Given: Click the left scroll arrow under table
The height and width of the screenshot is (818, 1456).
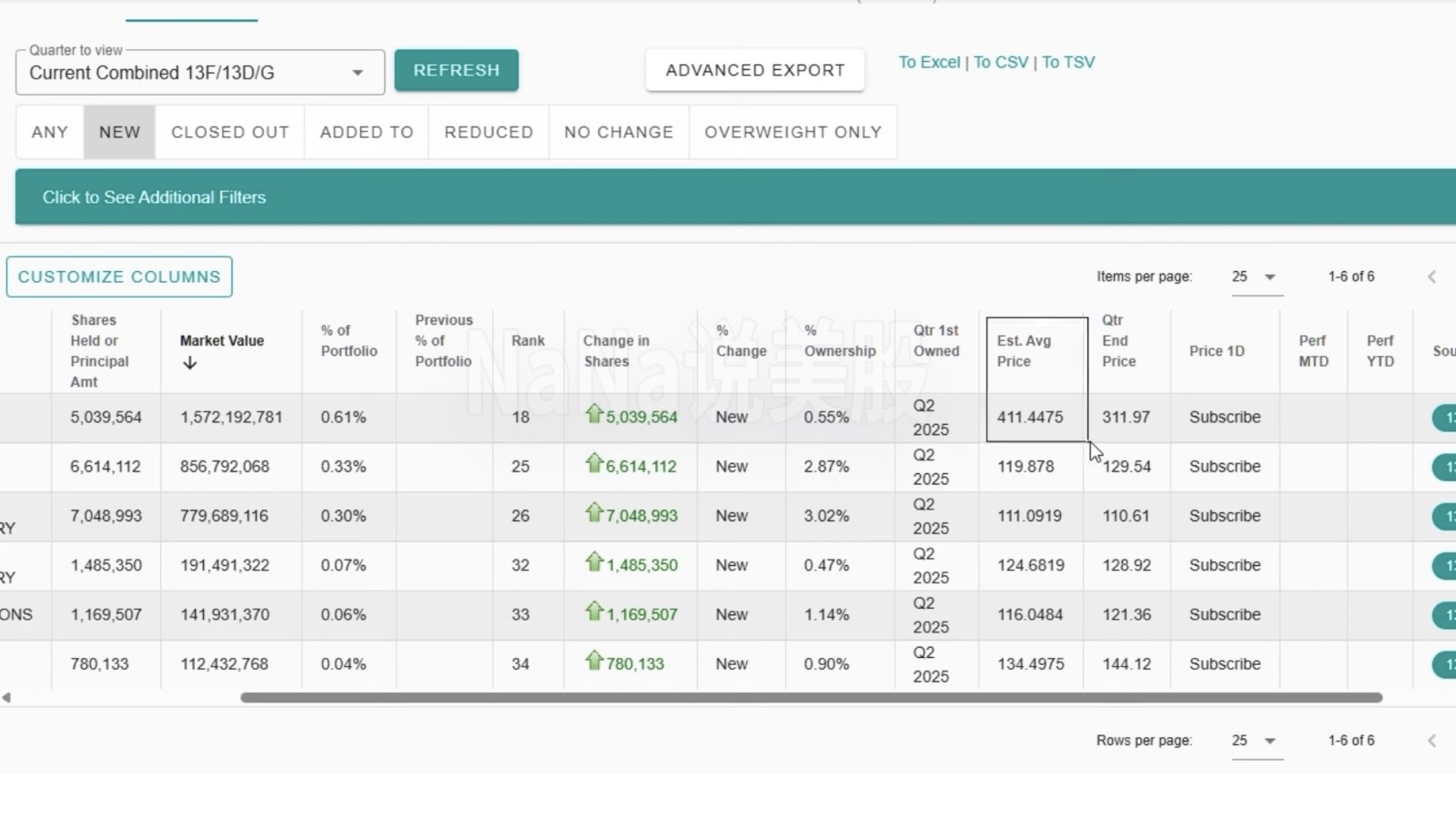Looking at the screenshot, I should pos(6,698).
